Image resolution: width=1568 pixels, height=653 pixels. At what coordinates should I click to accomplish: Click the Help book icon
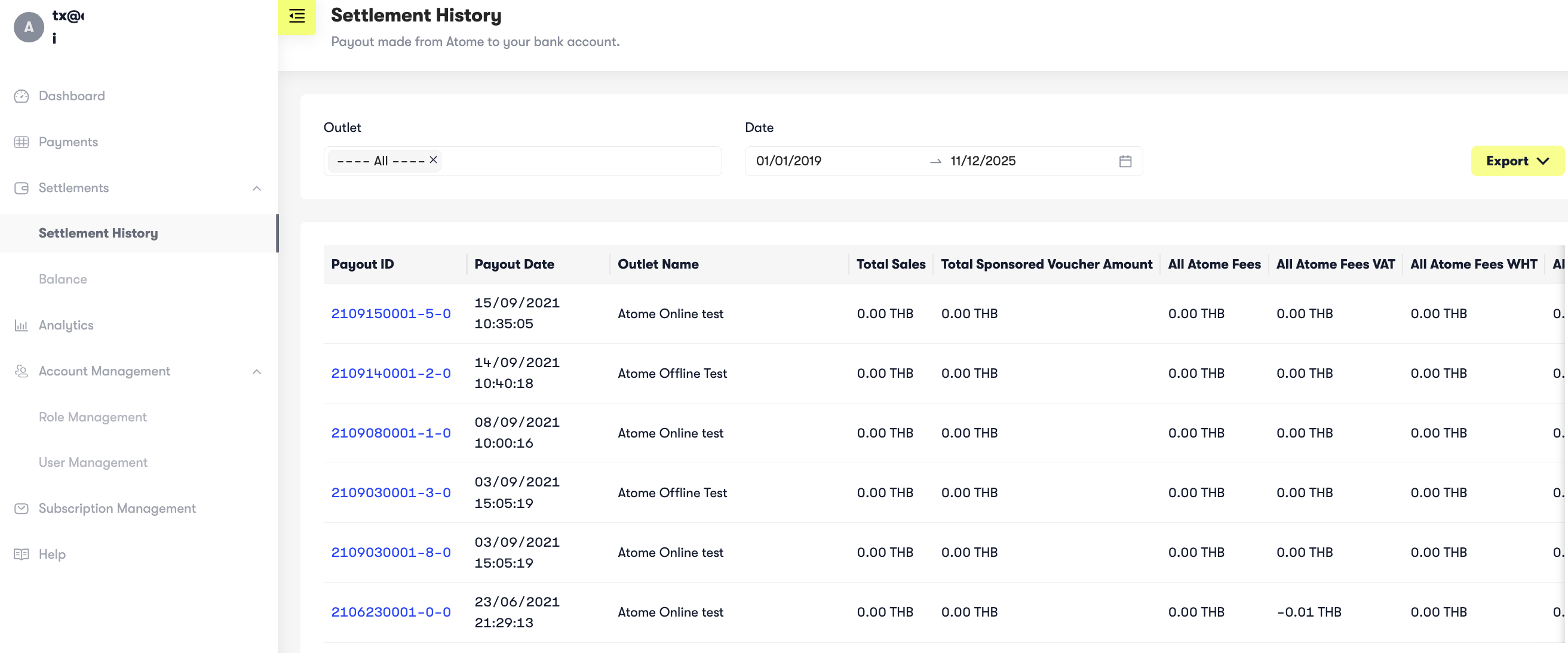coord(22,555)
